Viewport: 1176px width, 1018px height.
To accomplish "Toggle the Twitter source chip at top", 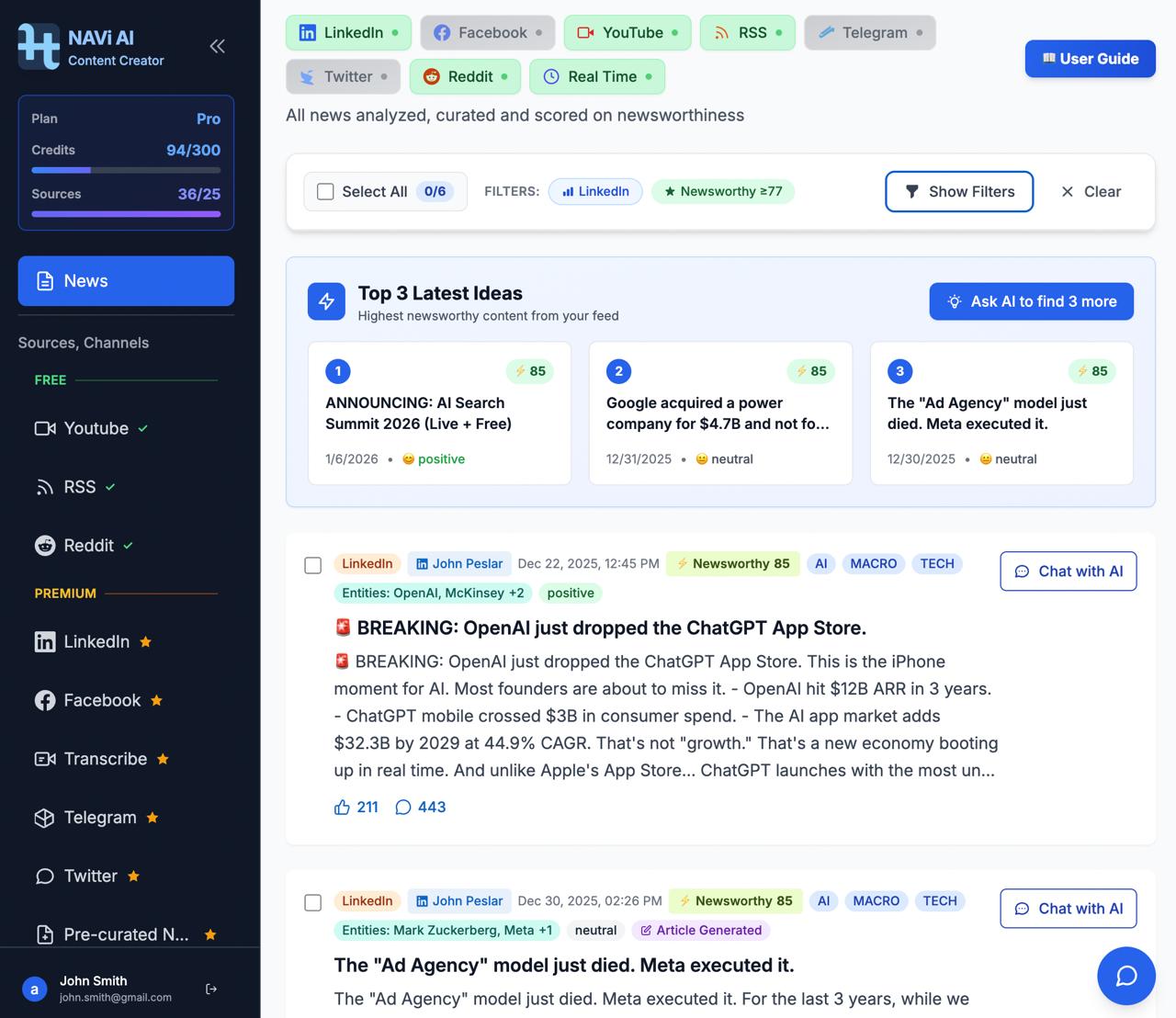I will click(x=344, y=76).
